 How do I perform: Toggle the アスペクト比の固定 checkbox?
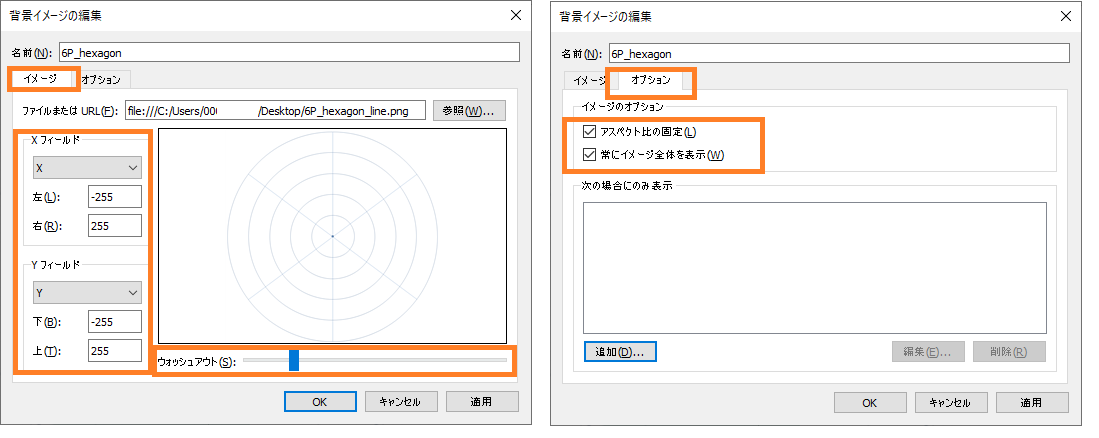589,131
